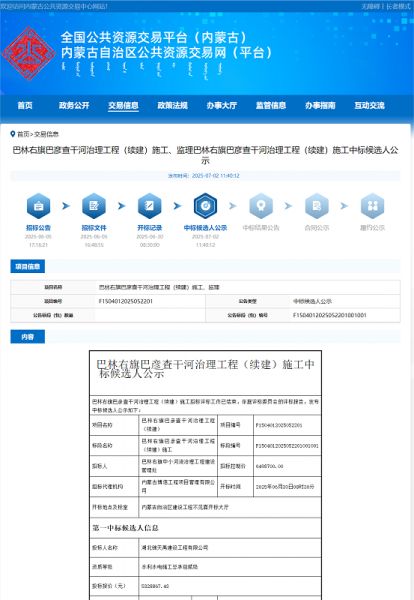
Task: Open the 首页 navigation menu item
Action: [x=25, y=105]
